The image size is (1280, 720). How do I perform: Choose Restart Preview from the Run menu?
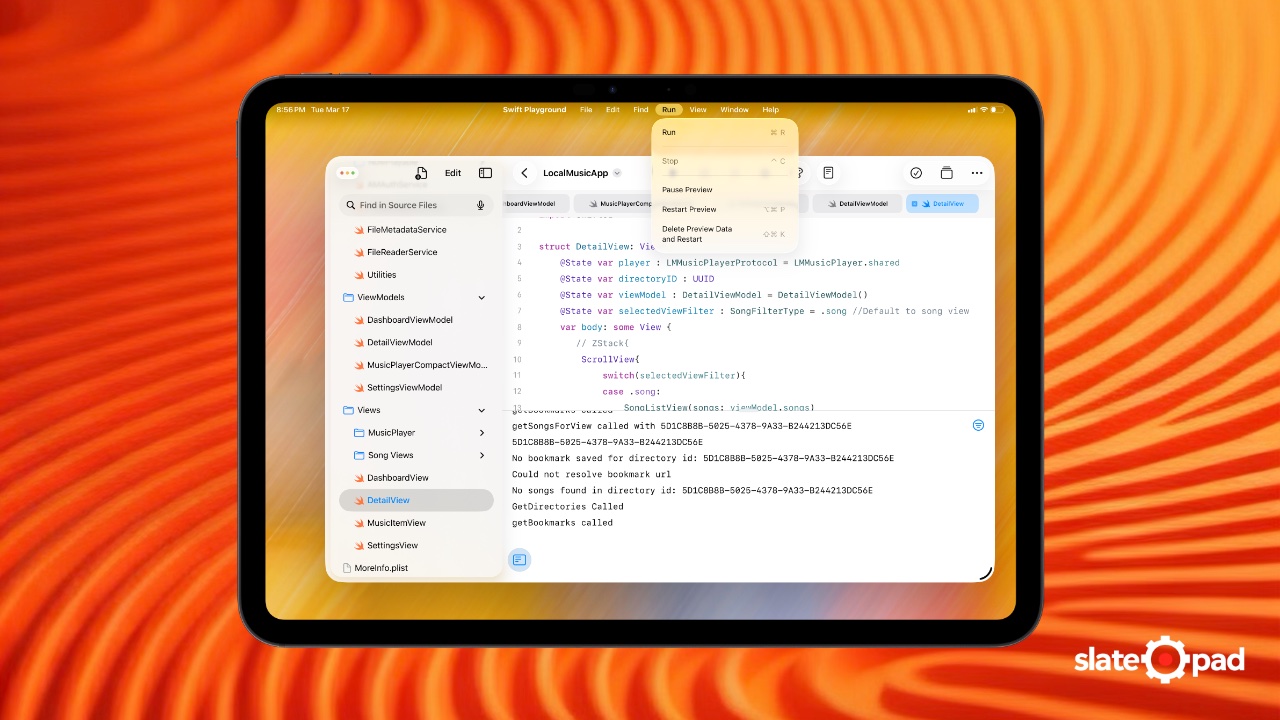[689, 209]
